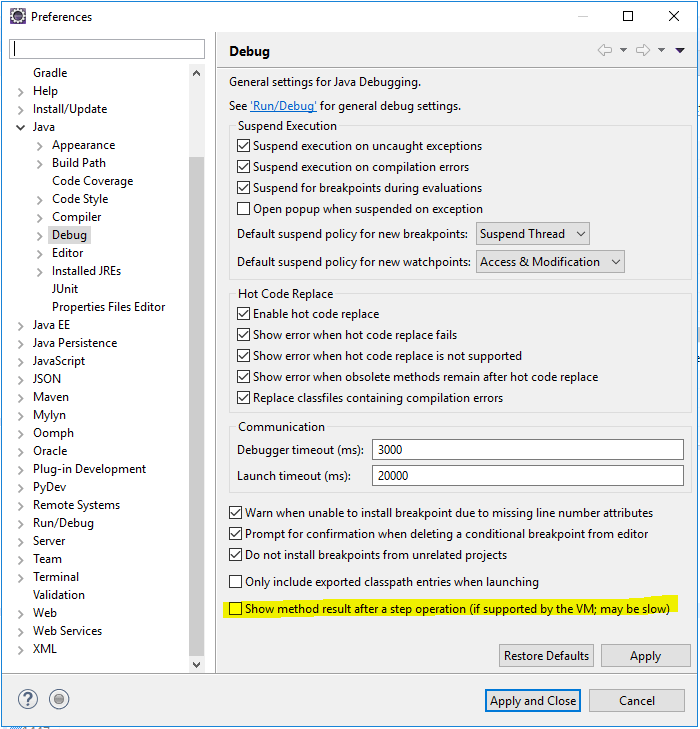Expand the Installed JREs node

pyautogui.click(x=40, y=272)
